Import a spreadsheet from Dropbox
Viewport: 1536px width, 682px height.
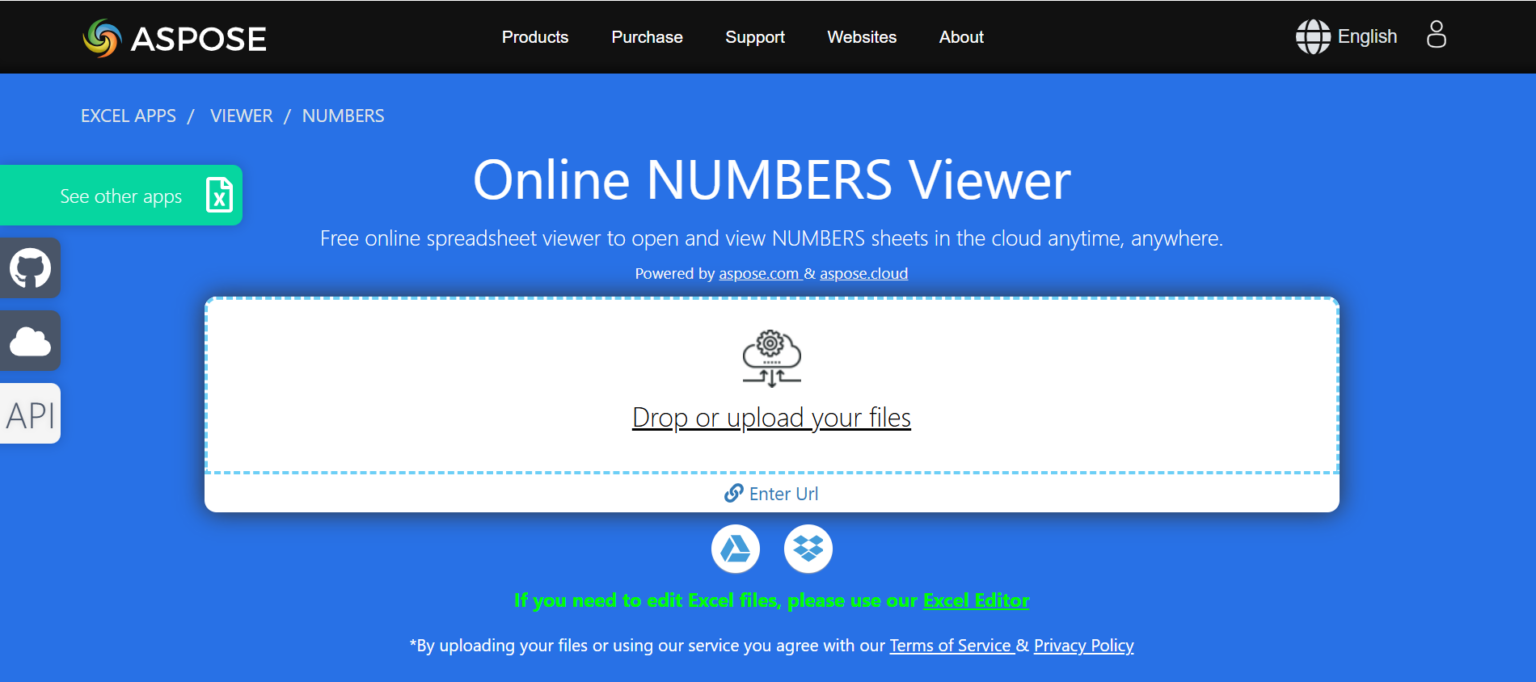point(807,548)
